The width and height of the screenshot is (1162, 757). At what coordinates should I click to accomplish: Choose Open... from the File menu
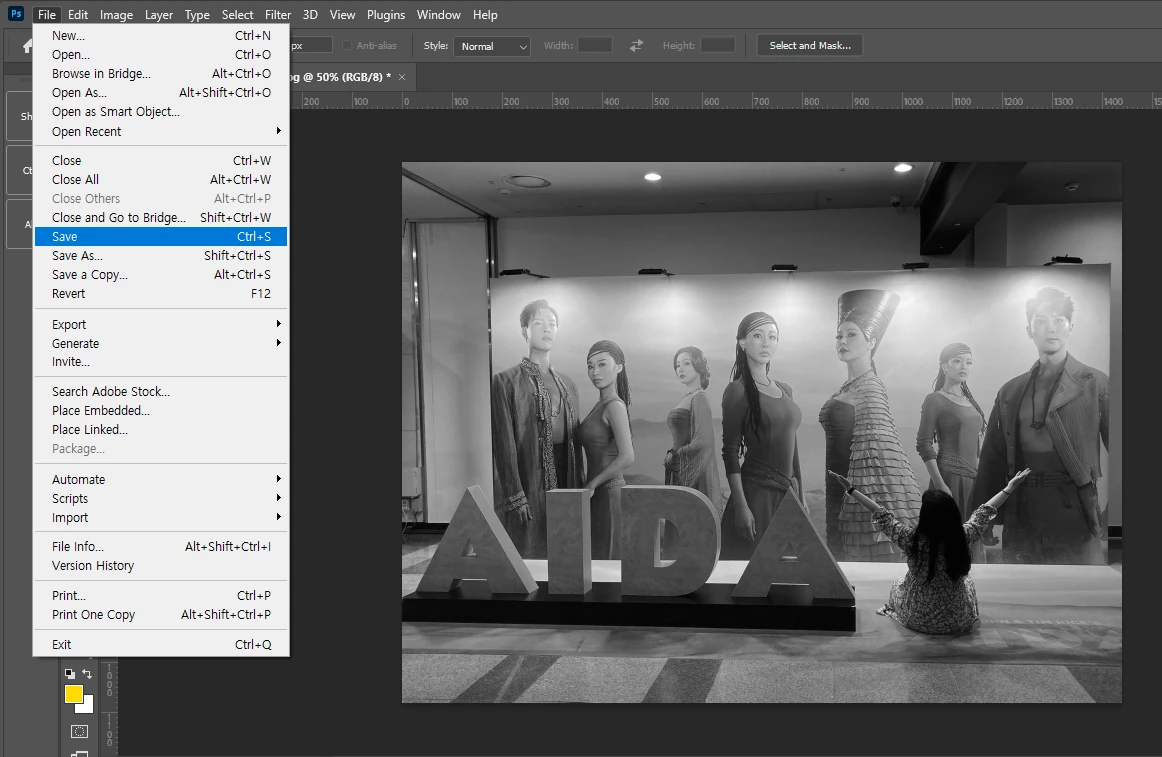pos(161,54)
